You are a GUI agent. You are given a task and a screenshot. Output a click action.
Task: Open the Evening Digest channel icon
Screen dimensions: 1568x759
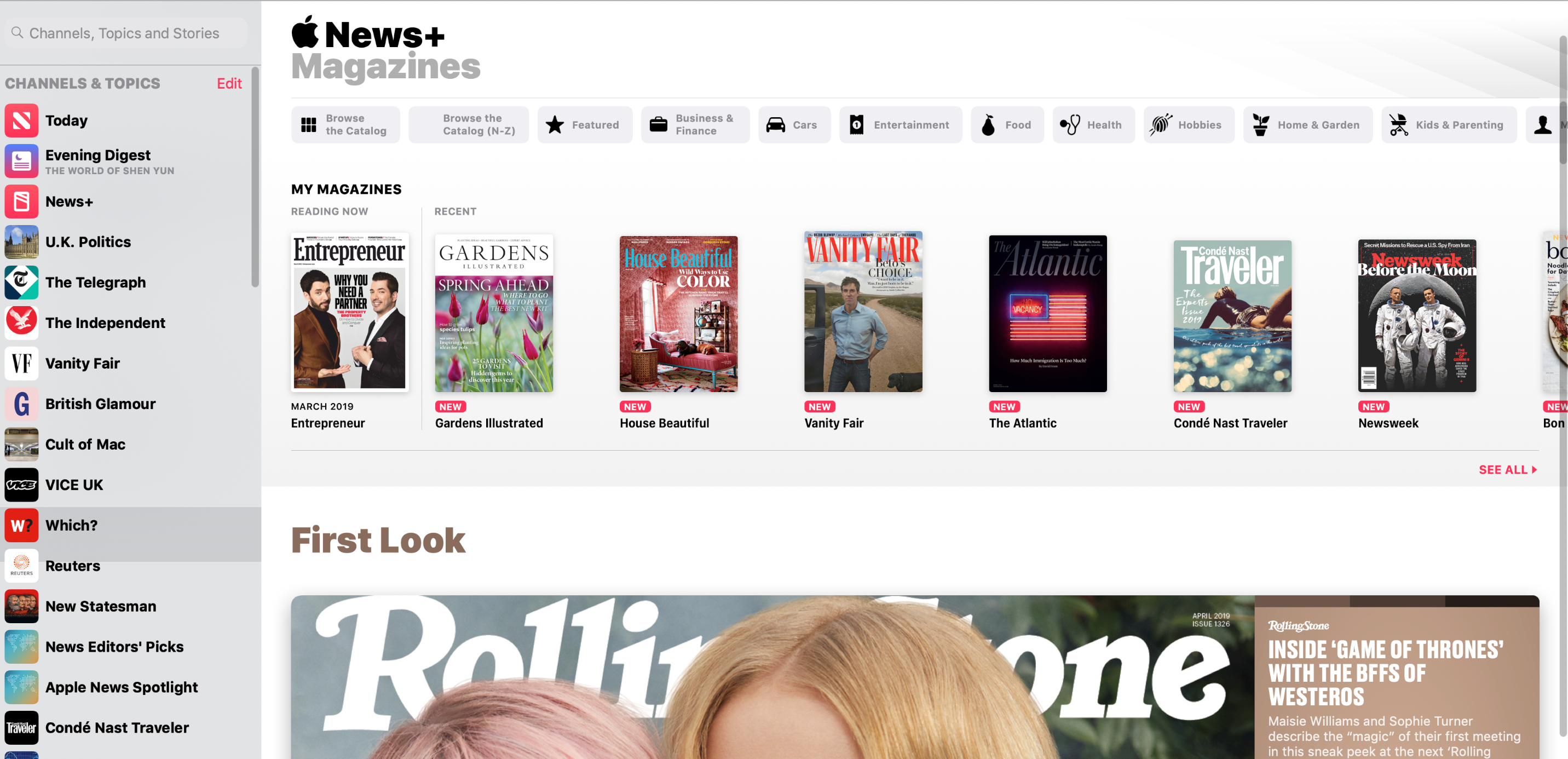21,162
